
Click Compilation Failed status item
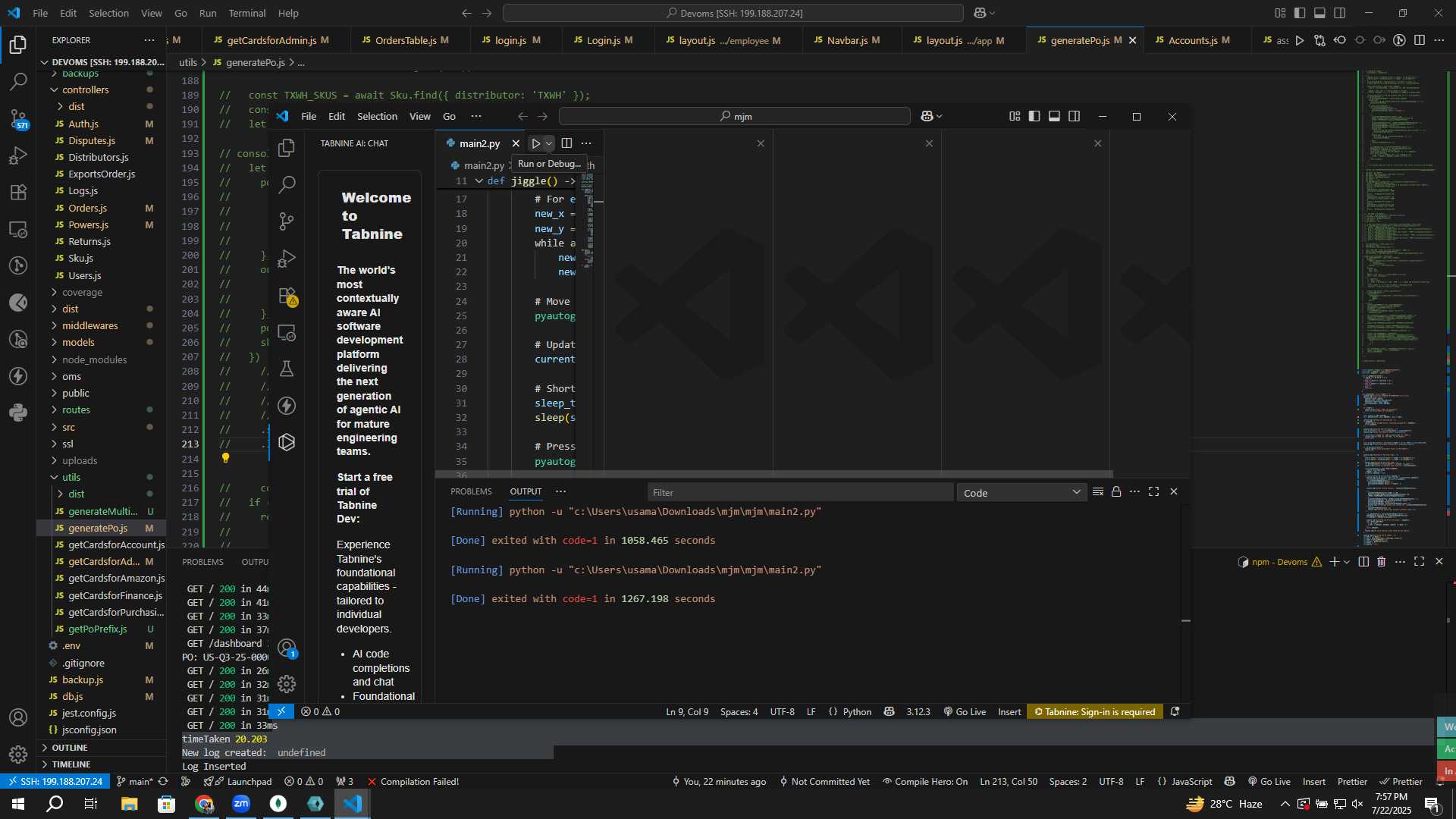click(413, 782)
